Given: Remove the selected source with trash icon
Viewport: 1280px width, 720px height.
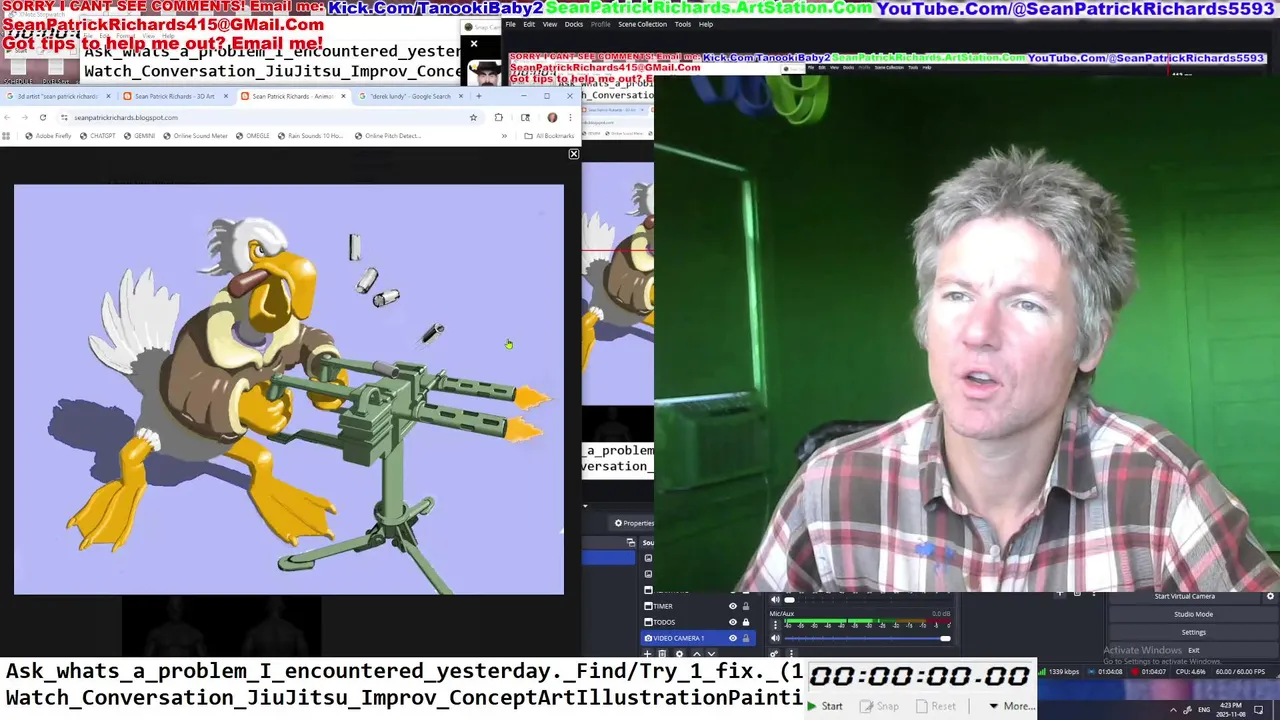Looking at the screenshot, I should pyautogui.click(x=663, y=654).
